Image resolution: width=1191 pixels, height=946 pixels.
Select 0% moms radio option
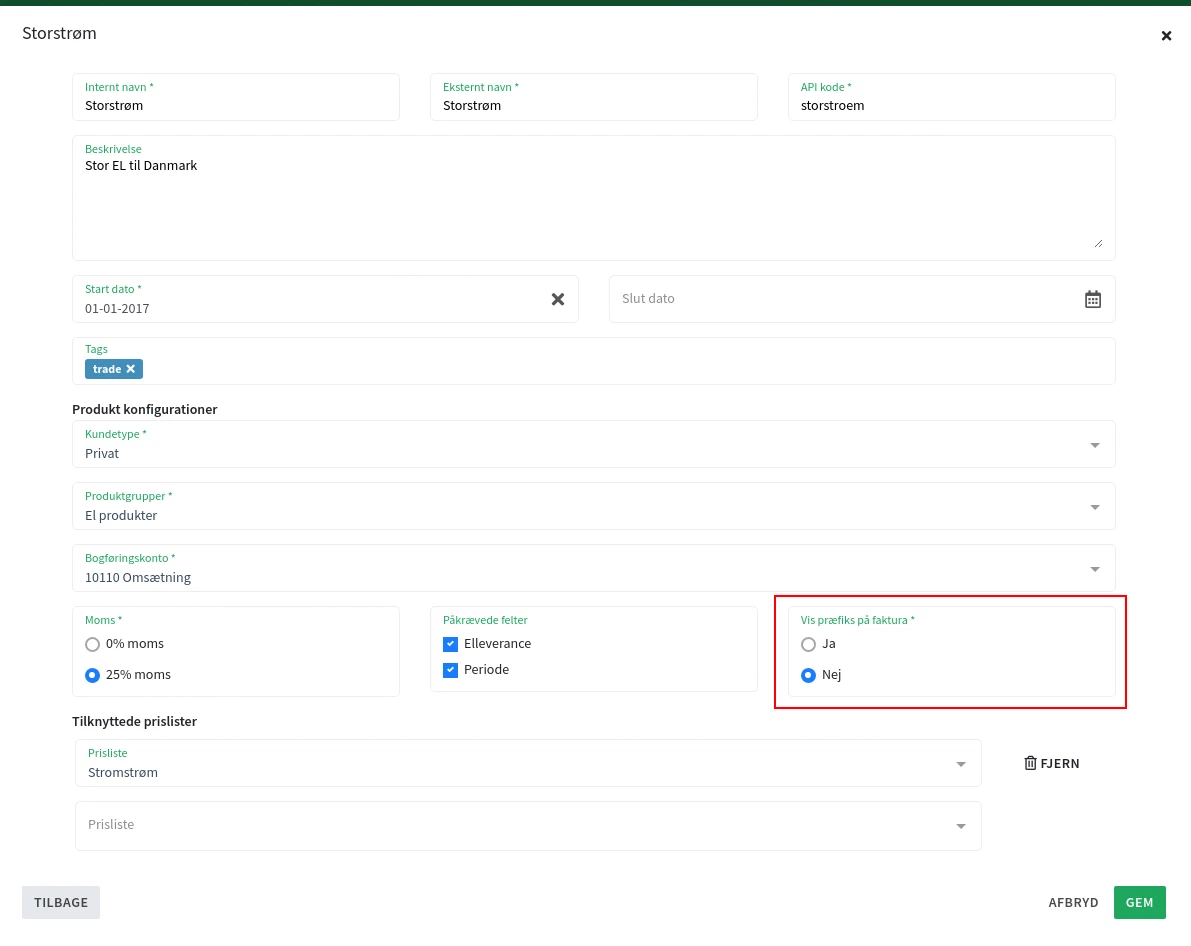click(93, 644)
